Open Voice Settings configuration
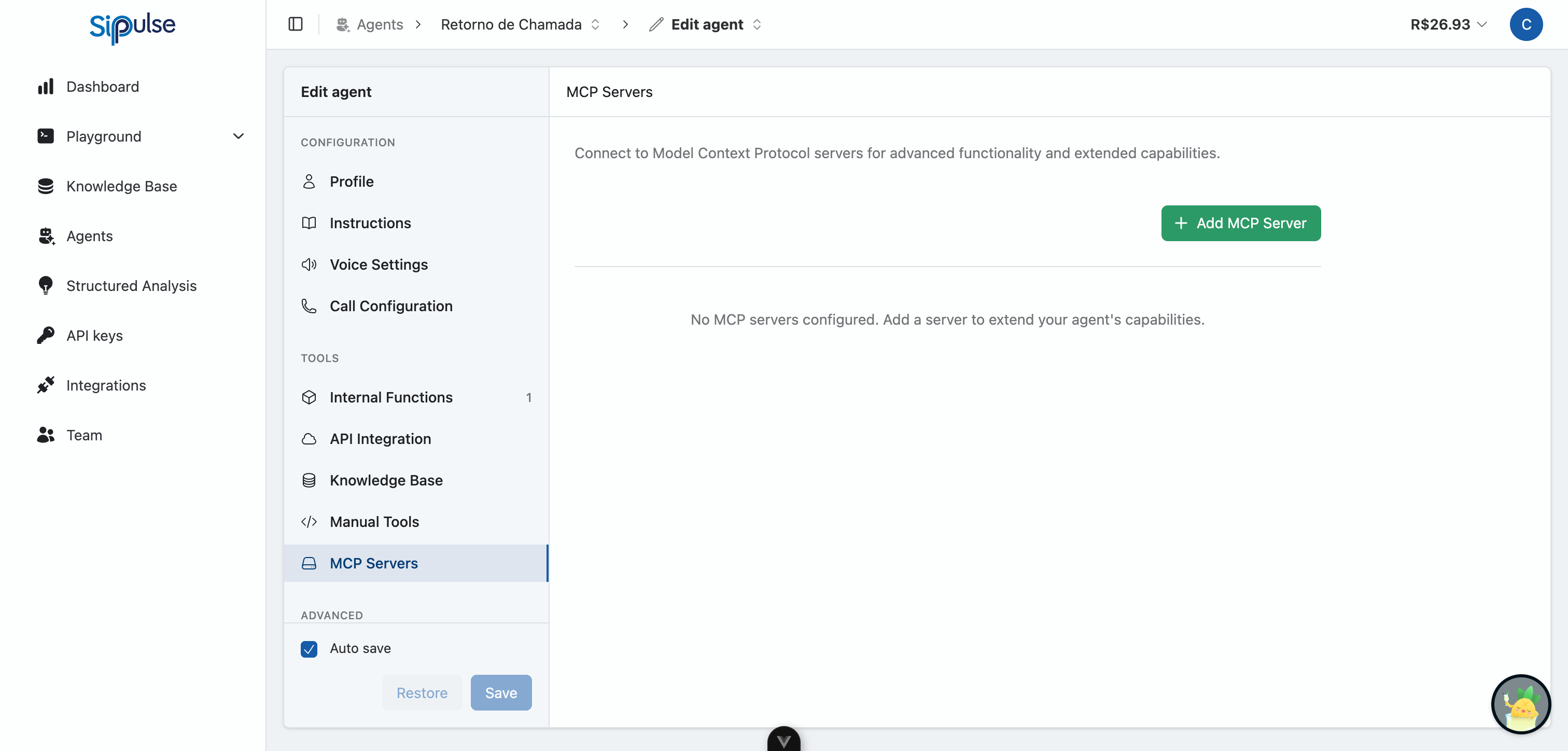1568x751 pixels. tap(378, 265)
